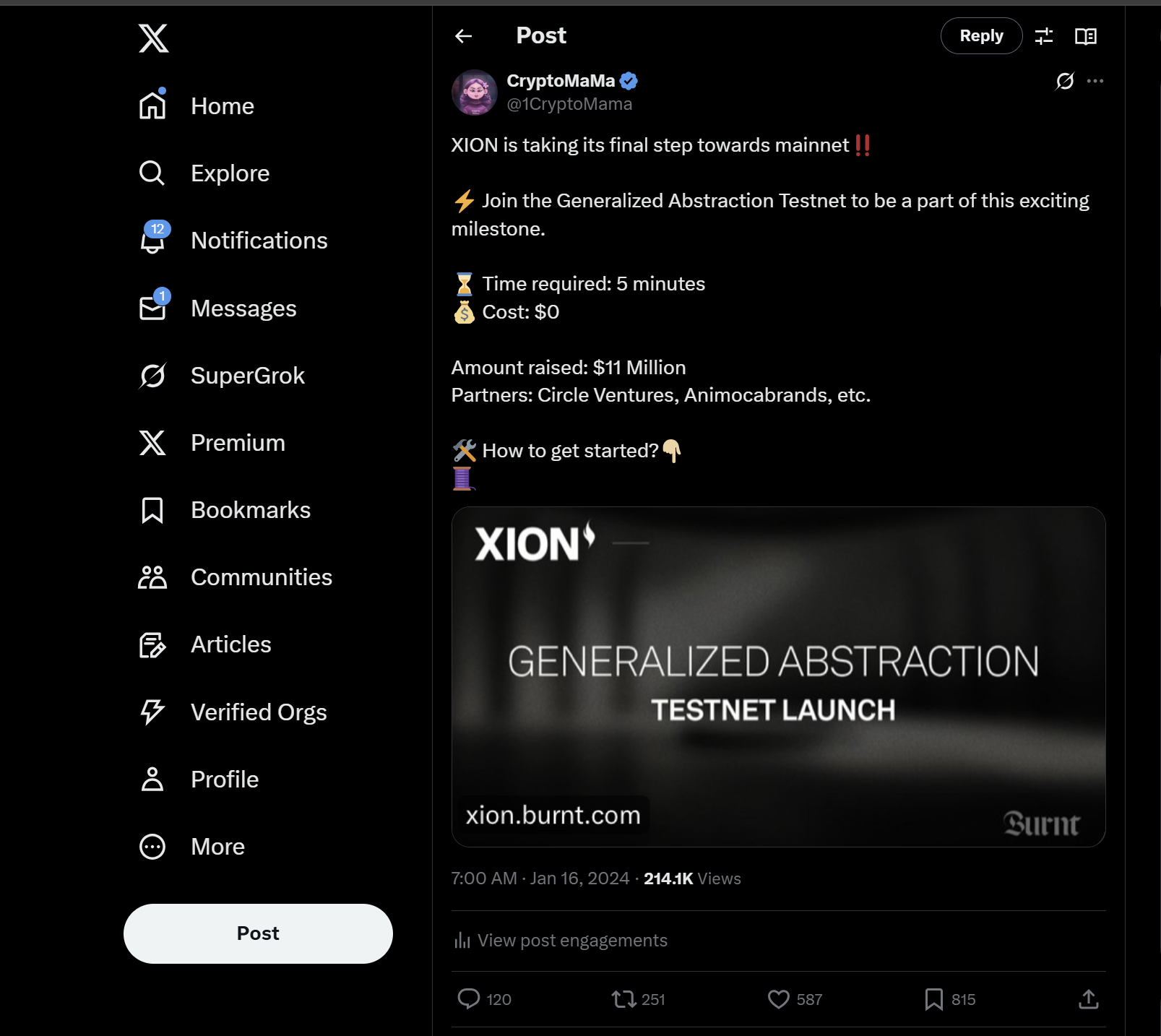Image resolution: width=1161 pixels, height=1036 pixels.
Task: Like the post with heart icon
Action: [778, 999]
